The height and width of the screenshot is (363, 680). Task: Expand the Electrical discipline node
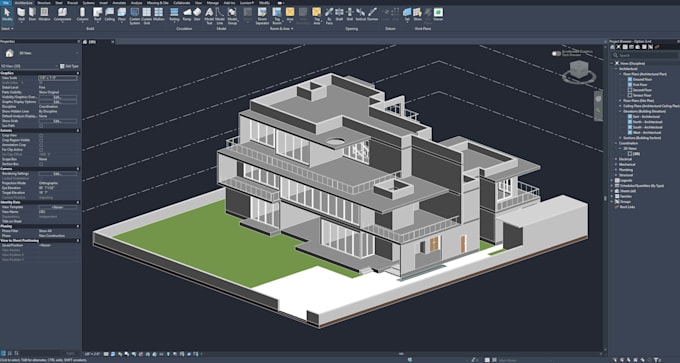point(616,159)
